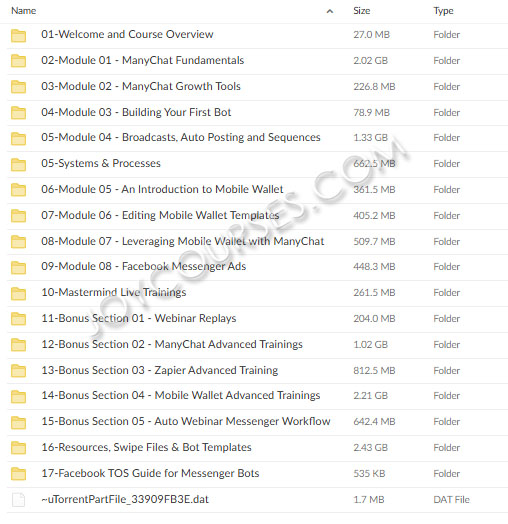
Task: Toggle sort order with the Name column arrow
Action: (x=330, y=11)
